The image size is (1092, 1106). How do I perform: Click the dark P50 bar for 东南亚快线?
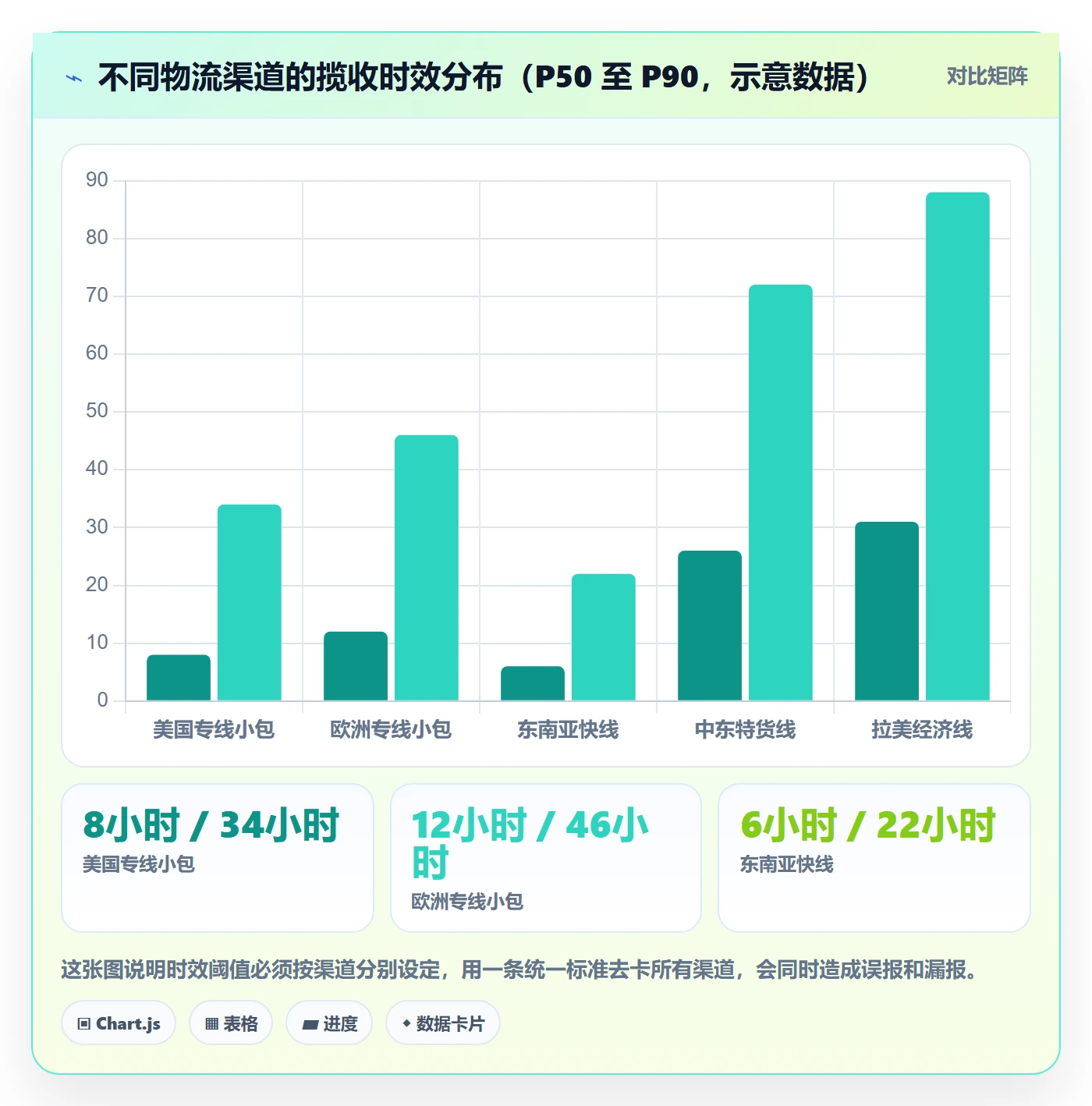(533, 683)
